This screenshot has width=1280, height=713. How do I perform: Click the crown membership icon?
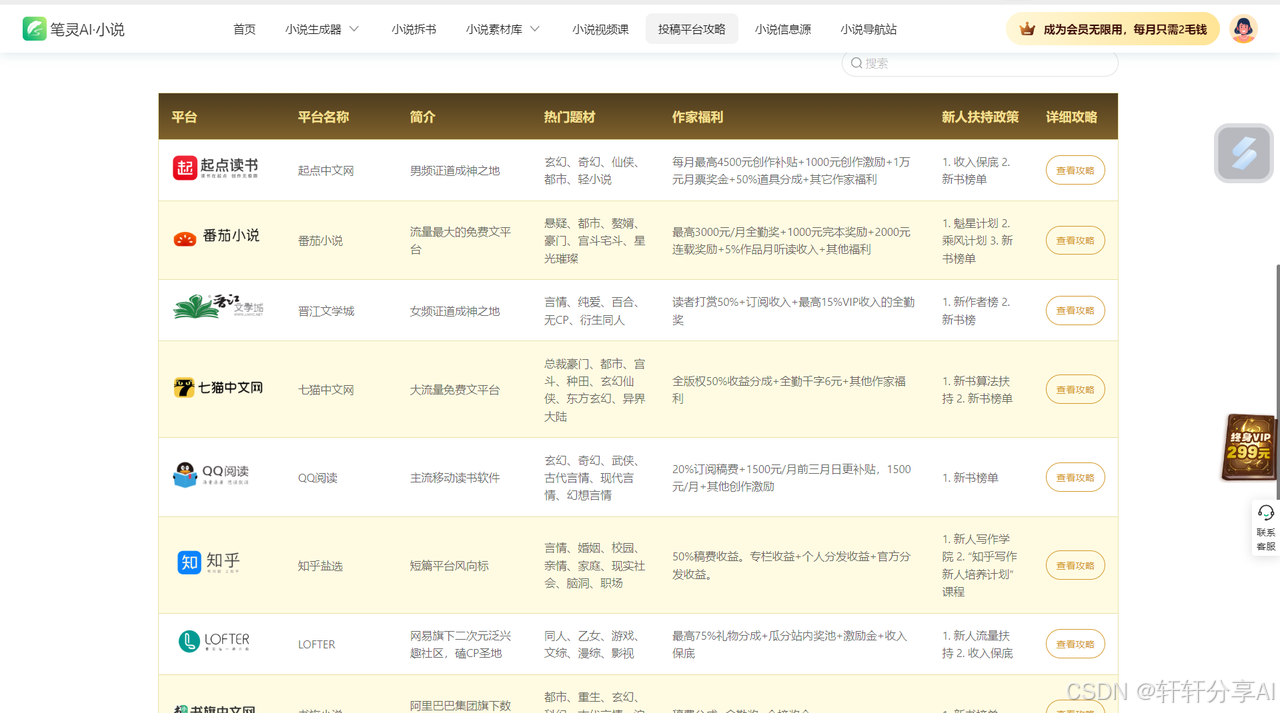[x=1027, y=29]
